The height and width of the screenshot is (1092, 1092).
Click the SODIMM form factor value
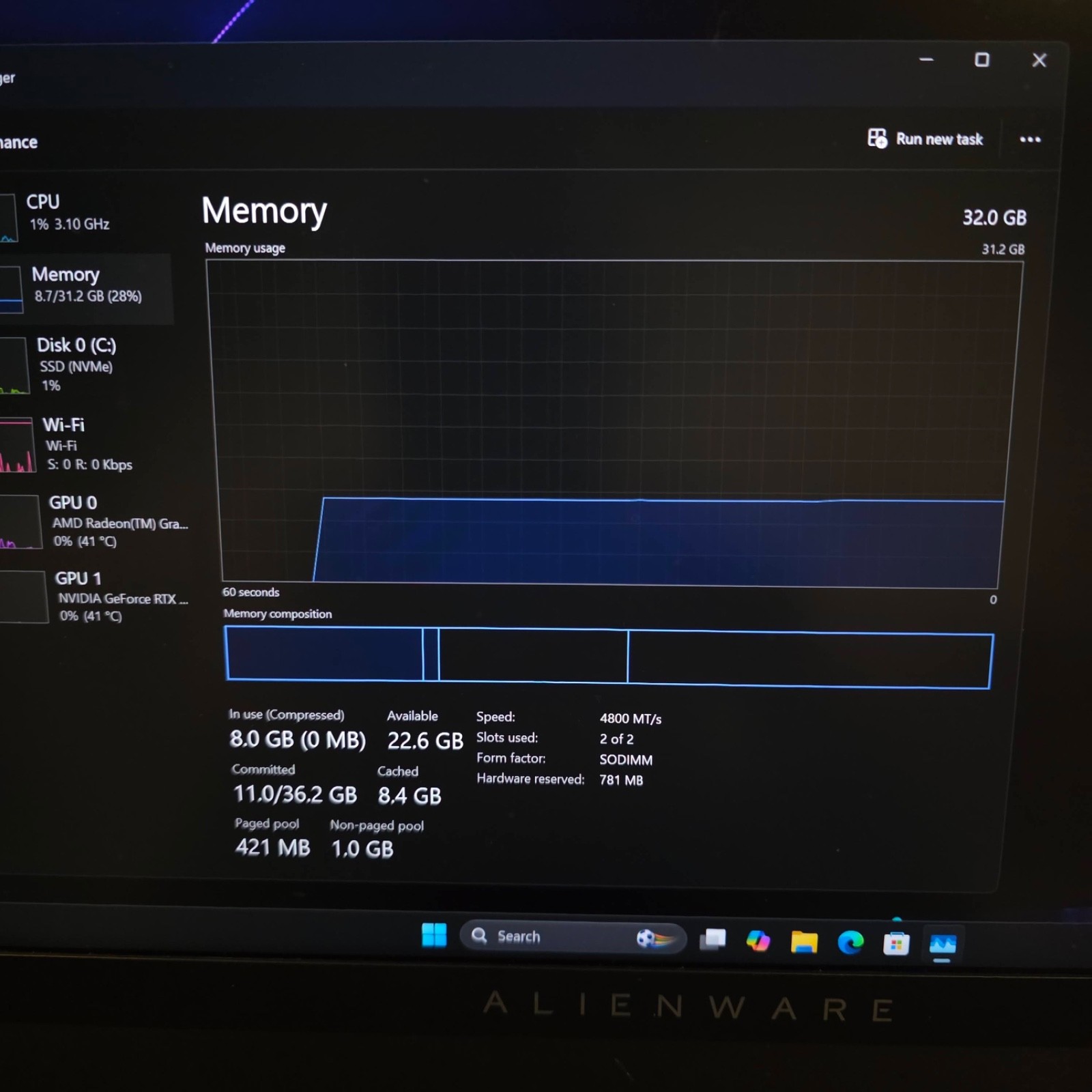[x=626, y=760]
